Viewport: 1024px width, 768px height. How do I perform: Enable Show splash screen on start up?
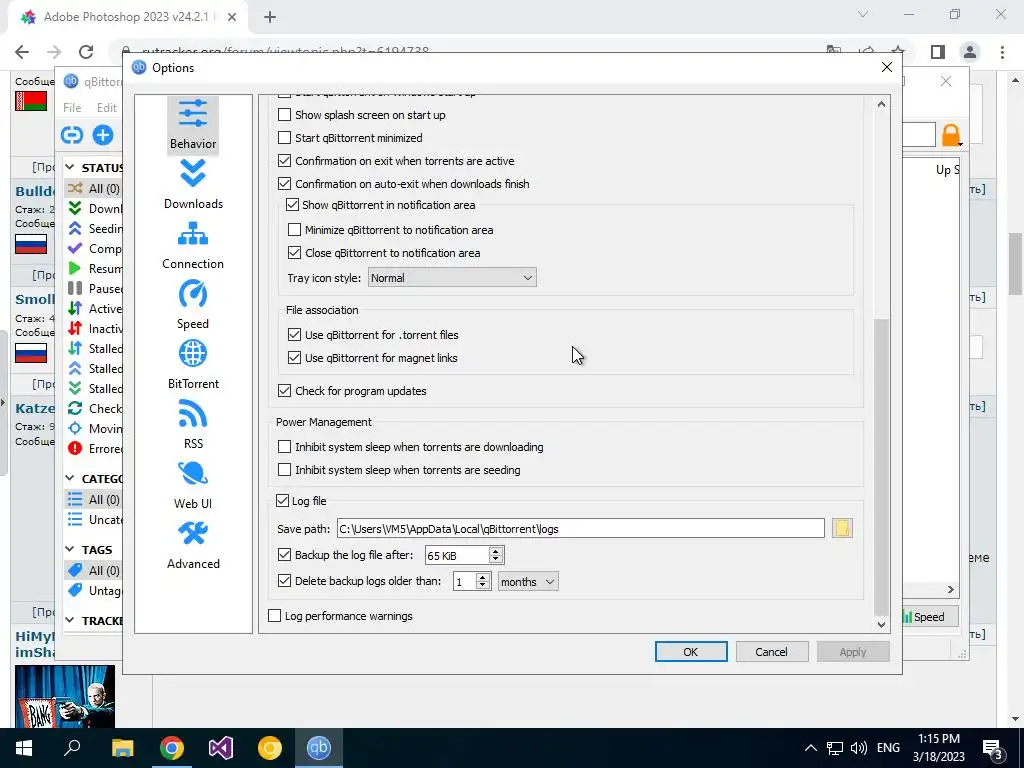pos(284,115)
